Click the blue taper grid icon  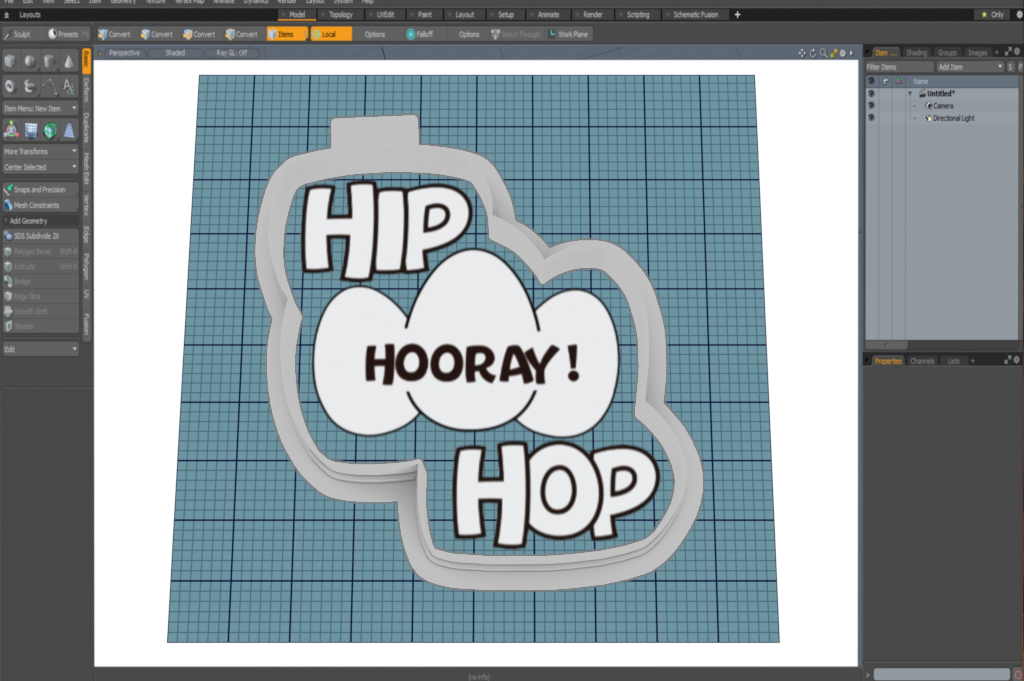pos(69,131)
